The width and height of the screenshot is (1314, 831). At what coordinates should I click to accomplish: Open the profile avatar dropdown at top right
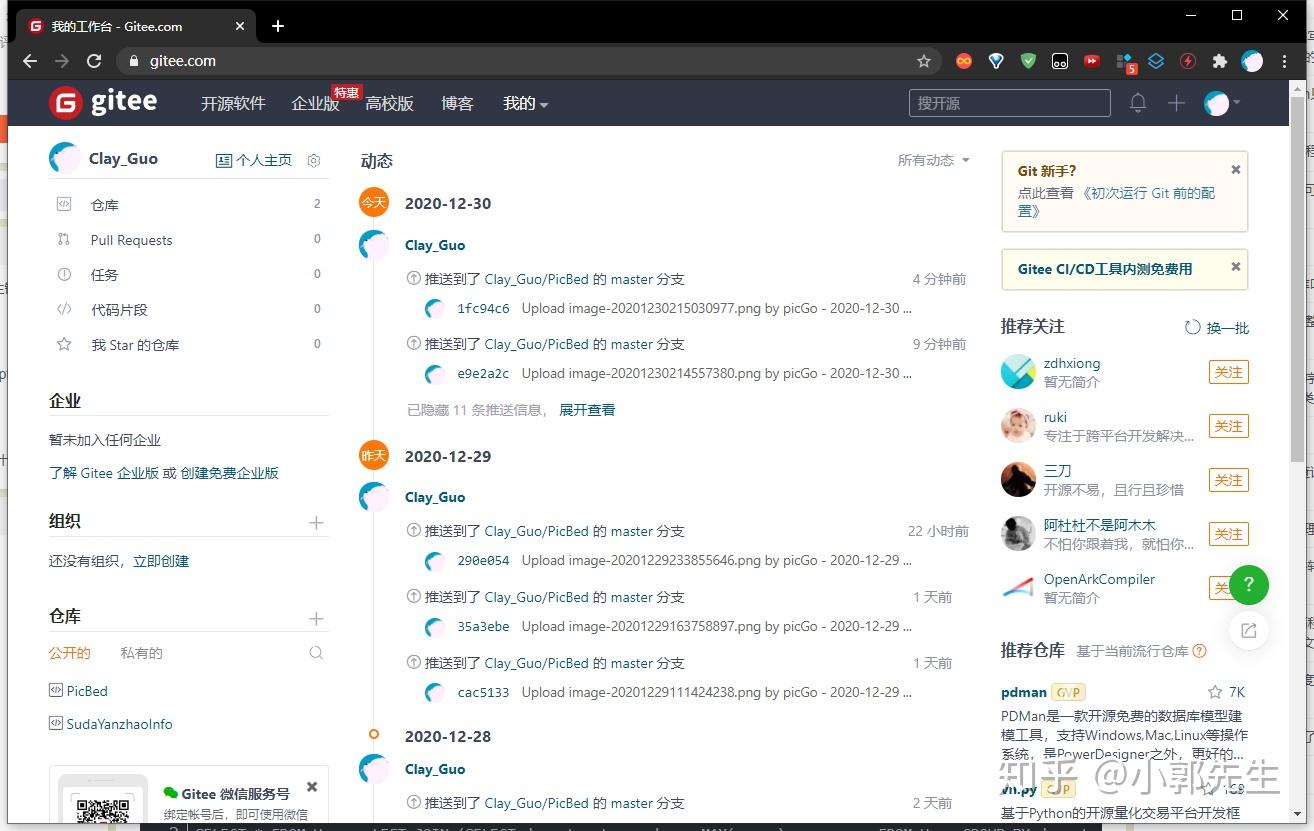pyautogui.click(x=1220, y=102)
